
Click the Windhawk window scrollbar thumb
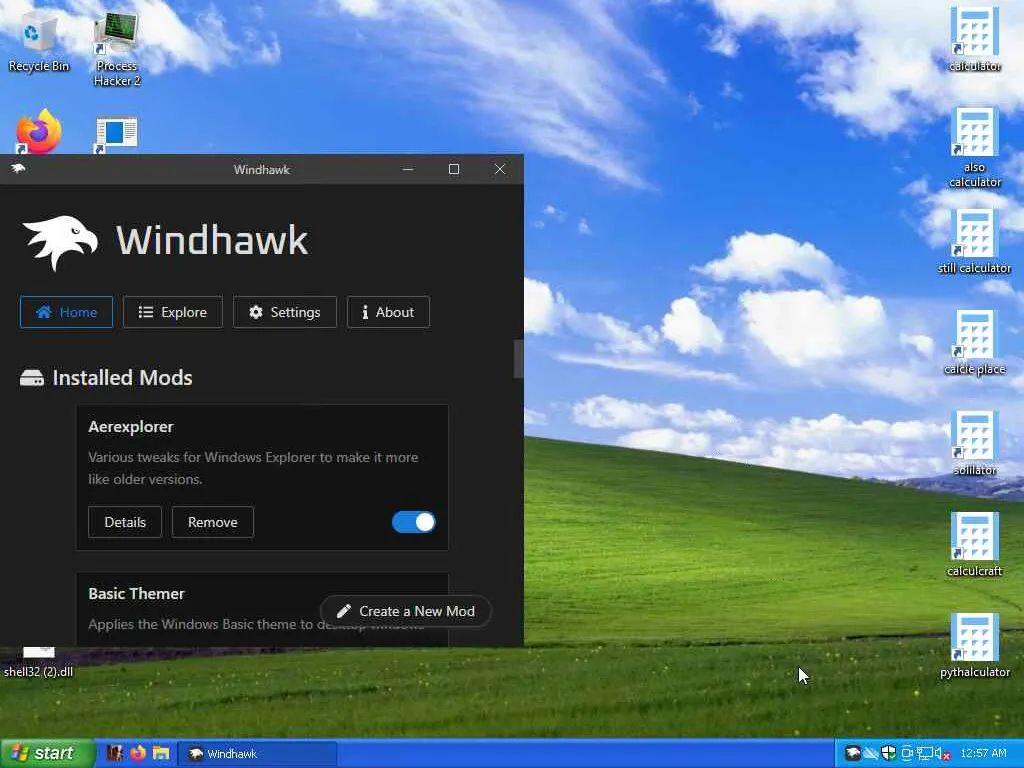519,359
